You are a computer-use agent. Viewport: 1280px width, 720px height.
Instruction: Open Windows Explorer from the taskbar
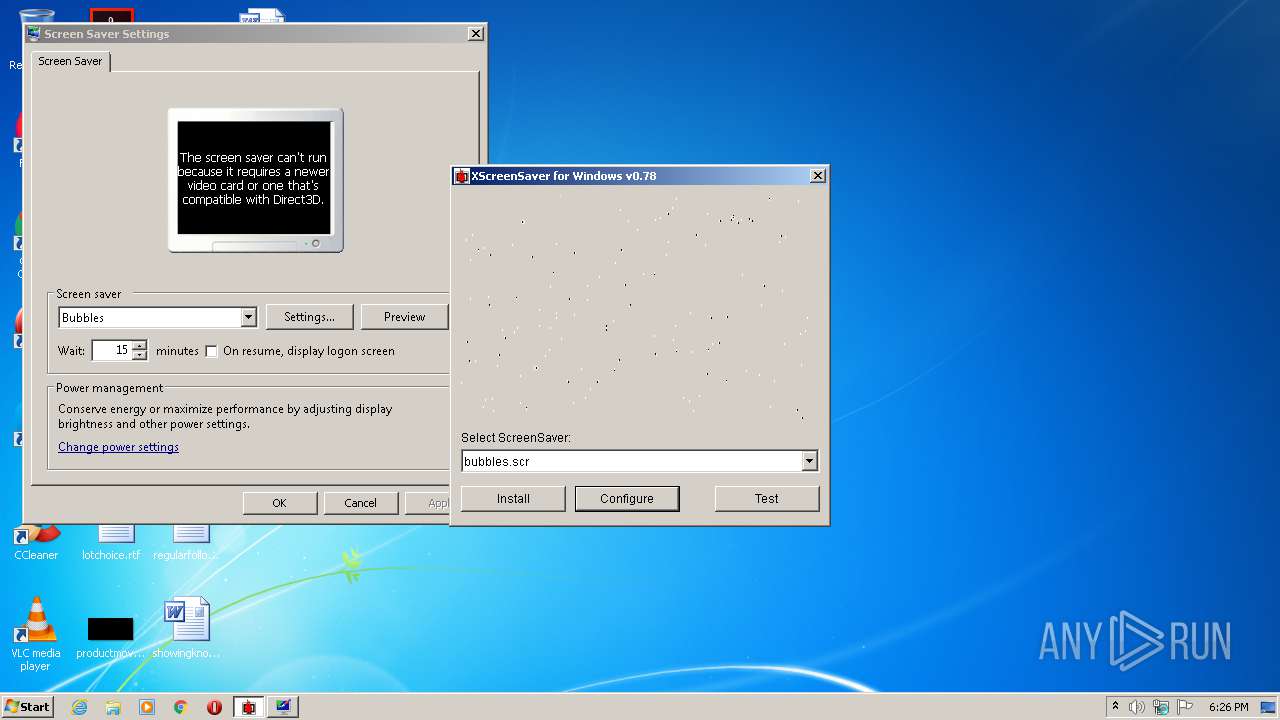[x=113, y=707]
